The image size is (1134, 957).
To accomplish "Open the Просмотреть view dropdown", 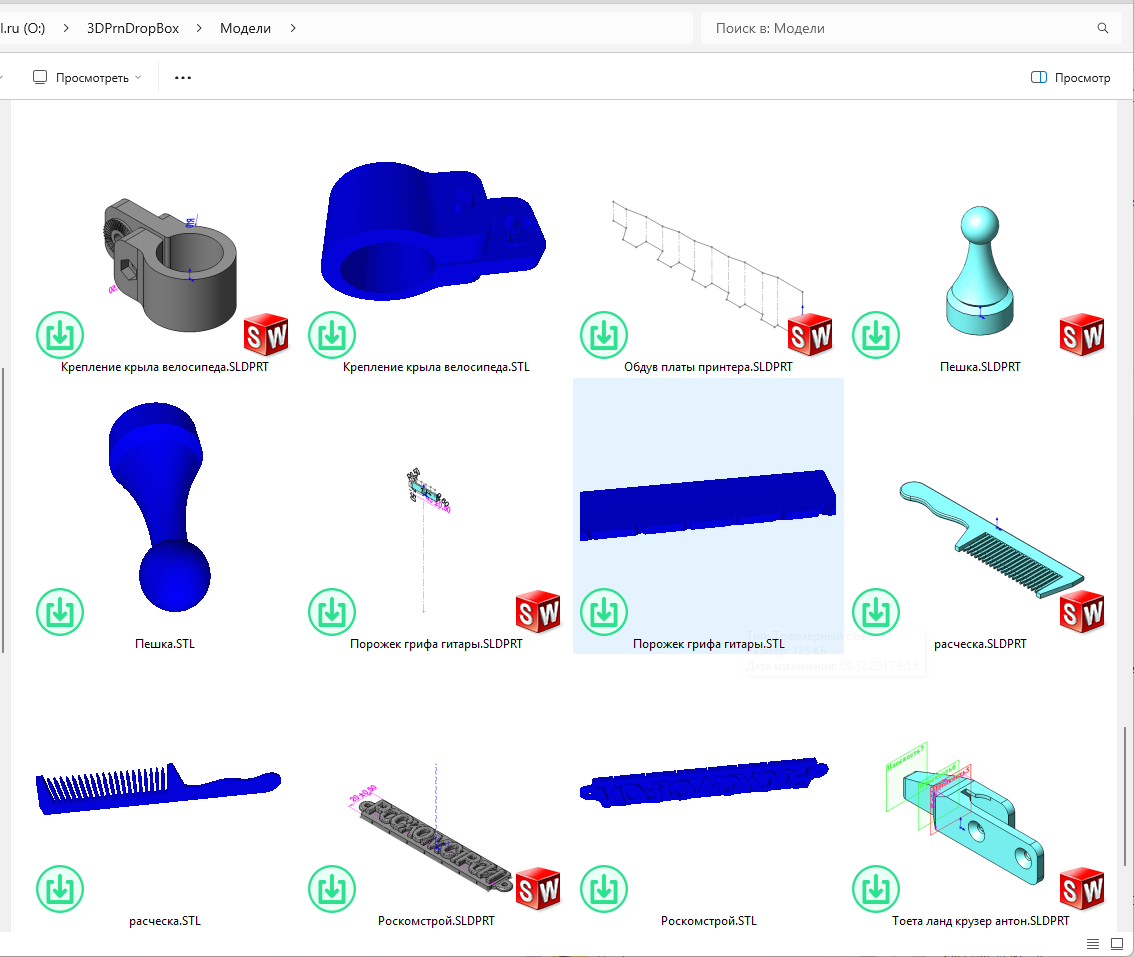I will (x=87, y=78).
